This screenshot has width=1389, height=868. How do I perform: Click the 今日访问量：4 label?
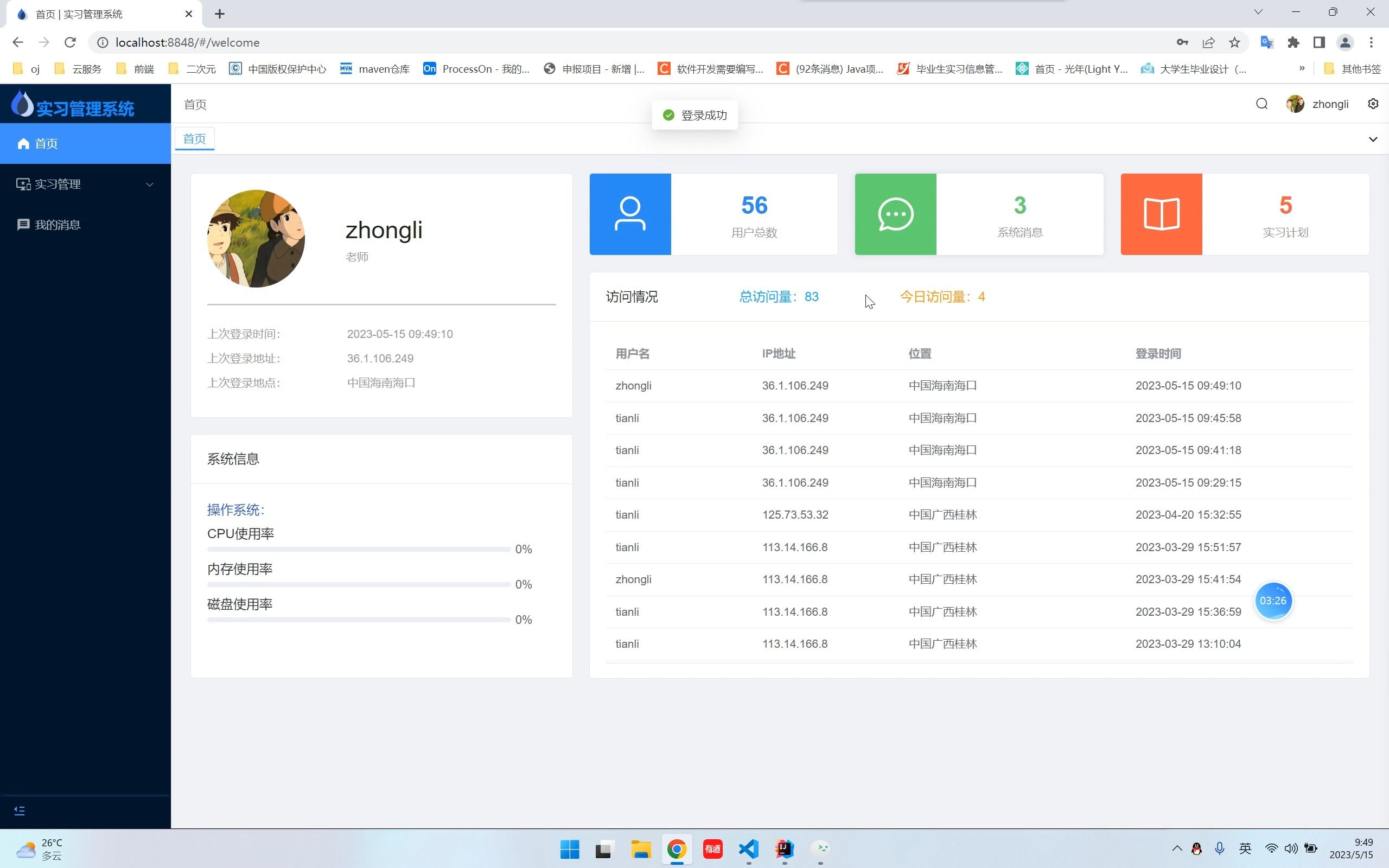pos(942,297)
